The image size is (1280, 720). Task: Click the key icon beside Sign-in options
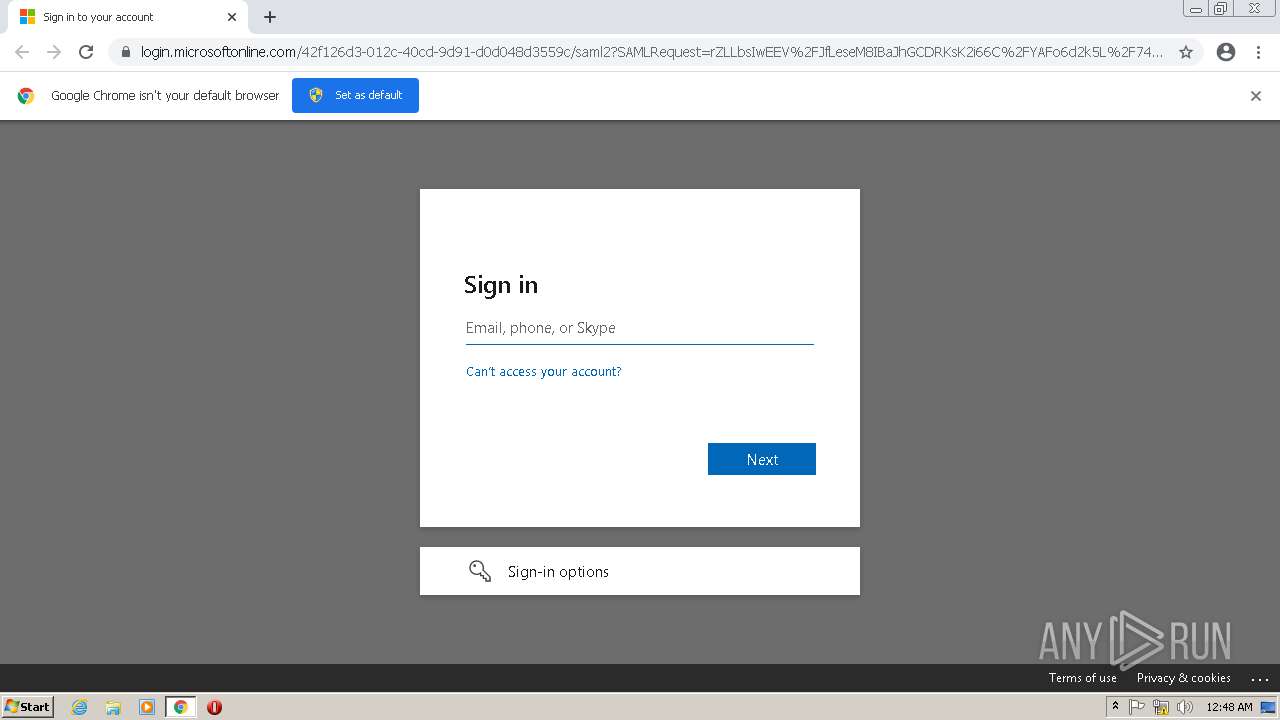click(x=480, y=571)
